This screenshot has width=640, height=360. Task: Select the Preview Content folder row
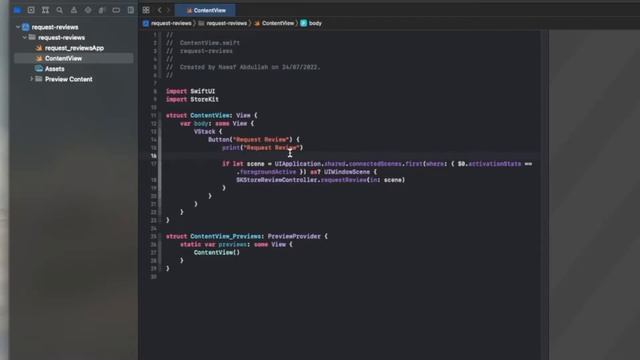(x=73, y=79)
